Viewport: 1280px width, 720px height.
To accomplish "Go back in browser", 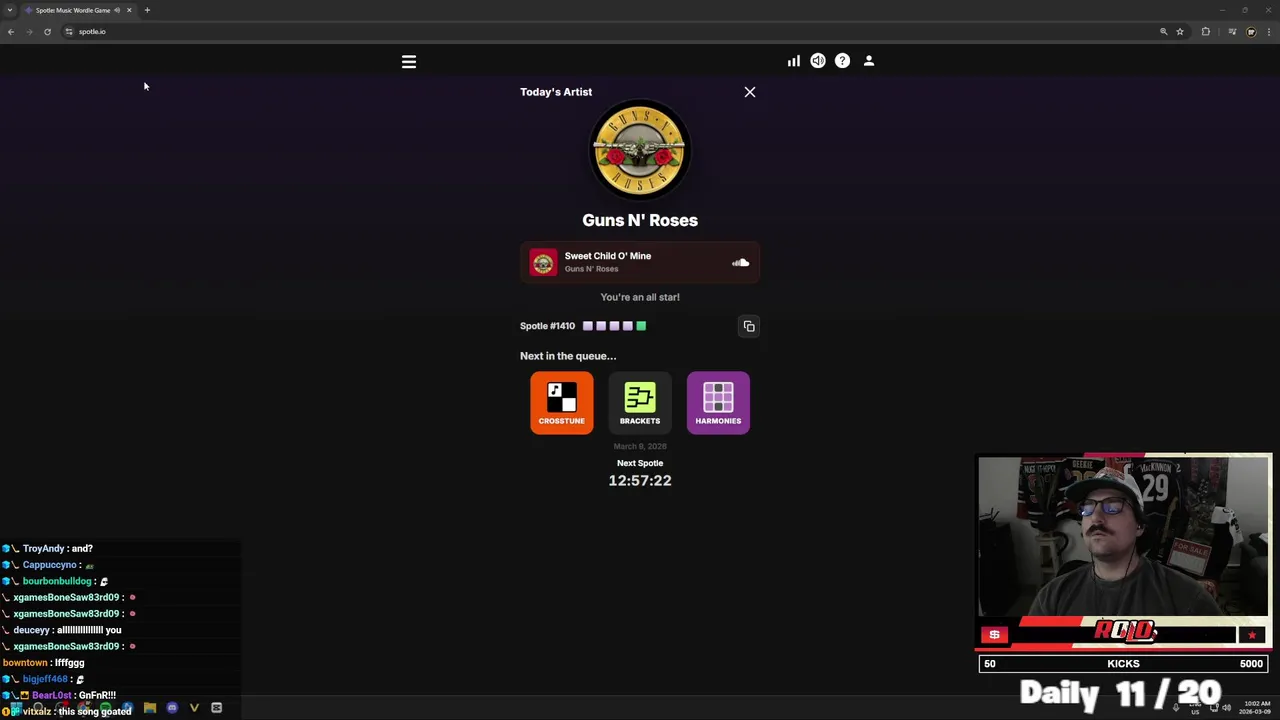I will (11, 32).
